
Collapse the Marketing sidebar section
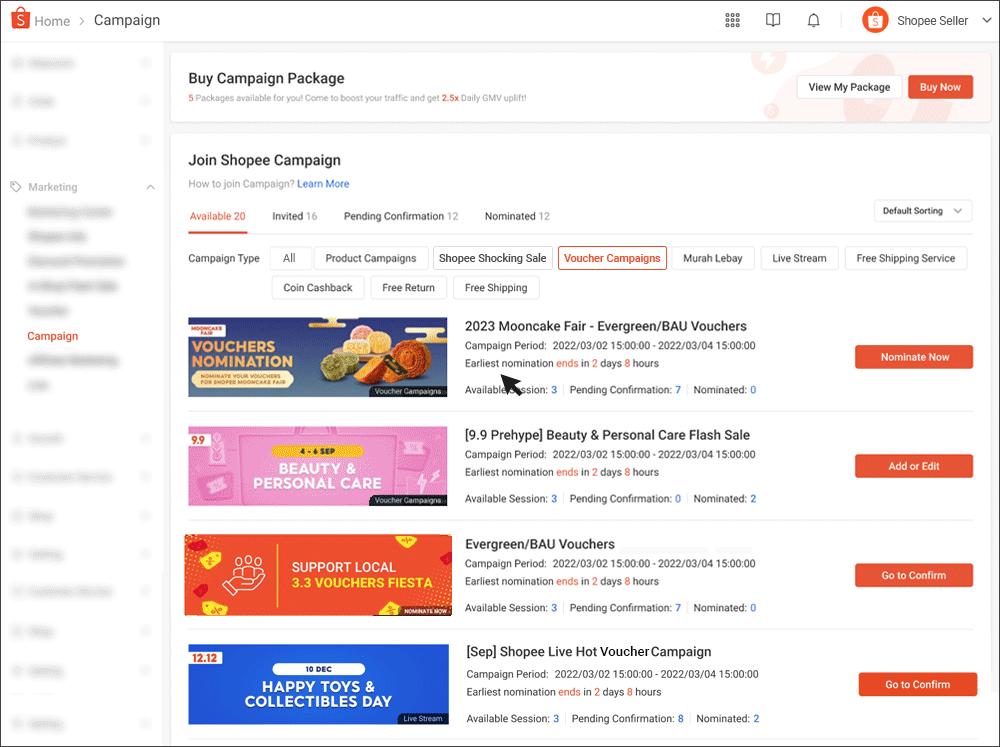click(x=151, y=187)
